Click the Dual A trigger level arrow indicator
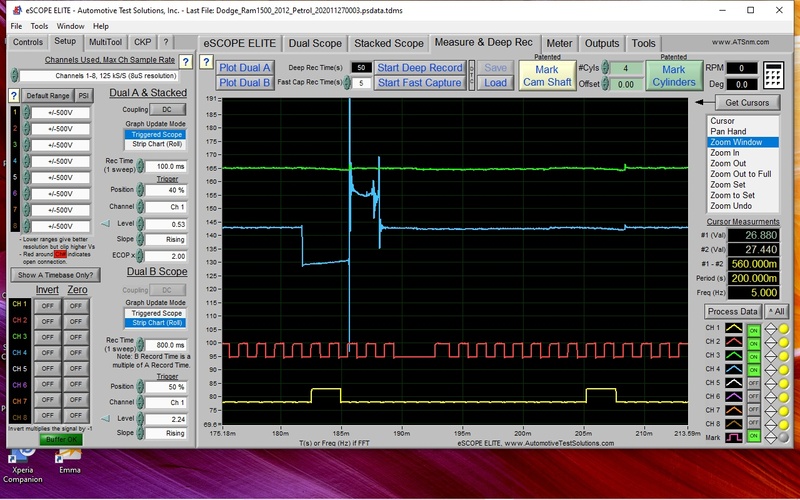Screen dimensions: 800x500 [106, 223]
